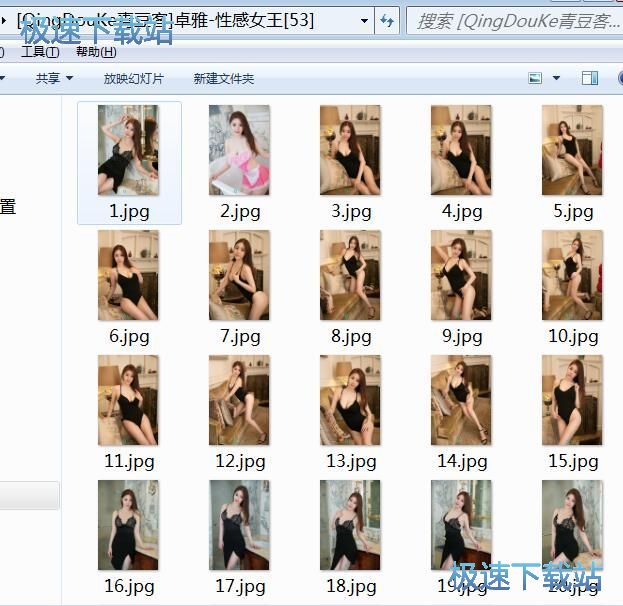Click the file name 5.jpg
Screen dimensions: 623x606
tap(573, 211)
